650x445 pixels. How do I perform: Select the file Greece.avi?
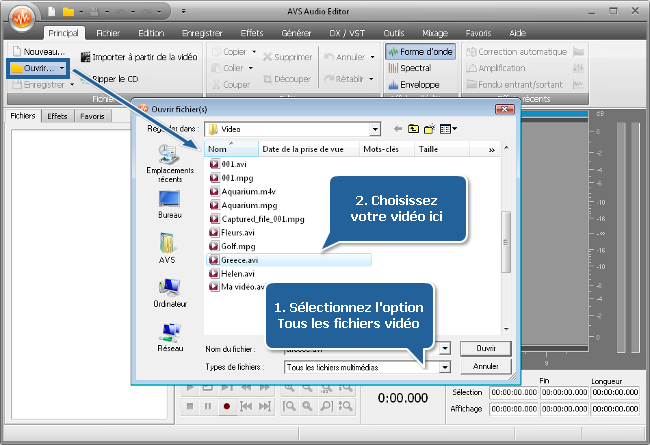289,260
